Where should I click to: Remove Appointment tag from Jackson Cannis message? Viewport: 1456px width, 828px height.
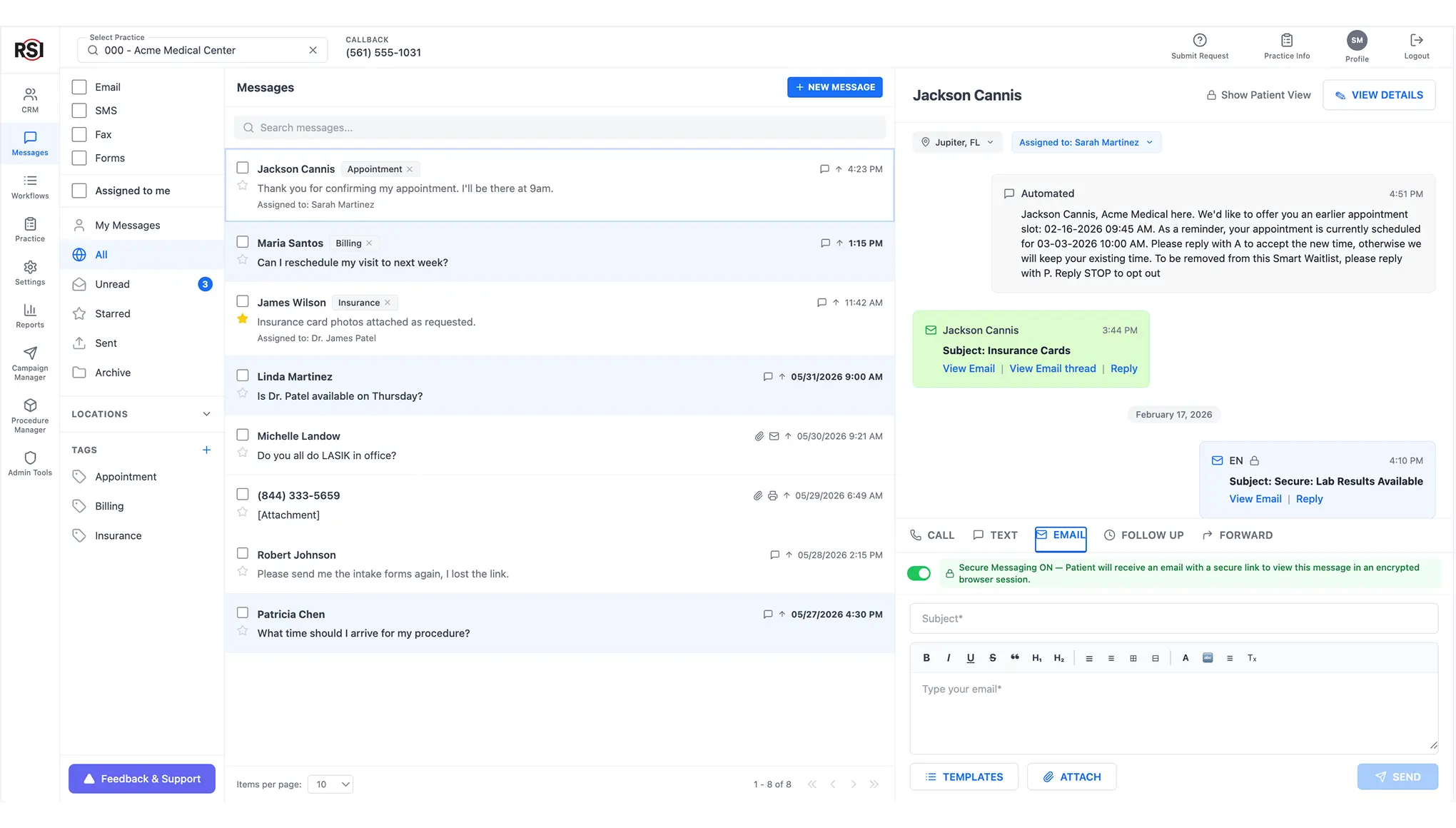[x=410, y=169]
